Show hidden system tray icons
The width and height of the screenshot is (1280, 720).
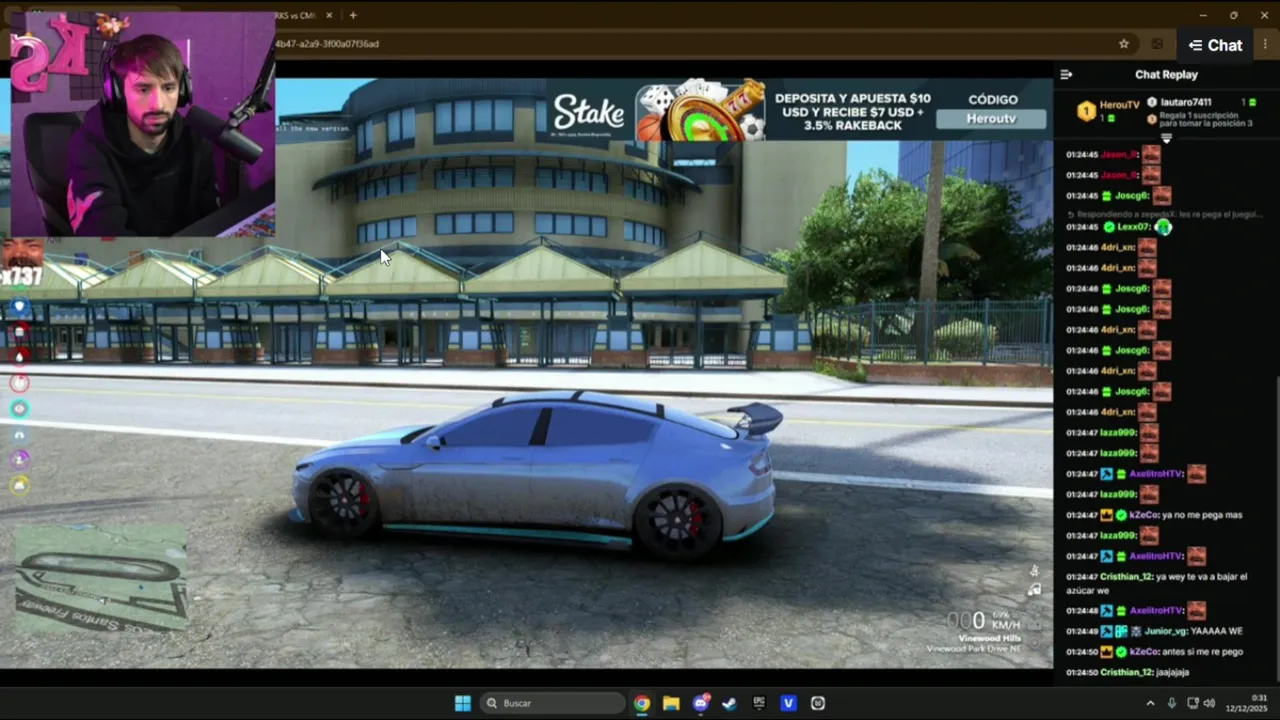coord(1150,703)
